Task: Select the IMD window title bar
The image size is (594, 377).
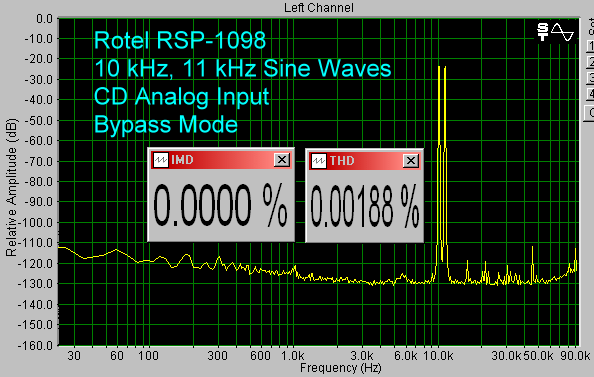Action: coord(220,160)
